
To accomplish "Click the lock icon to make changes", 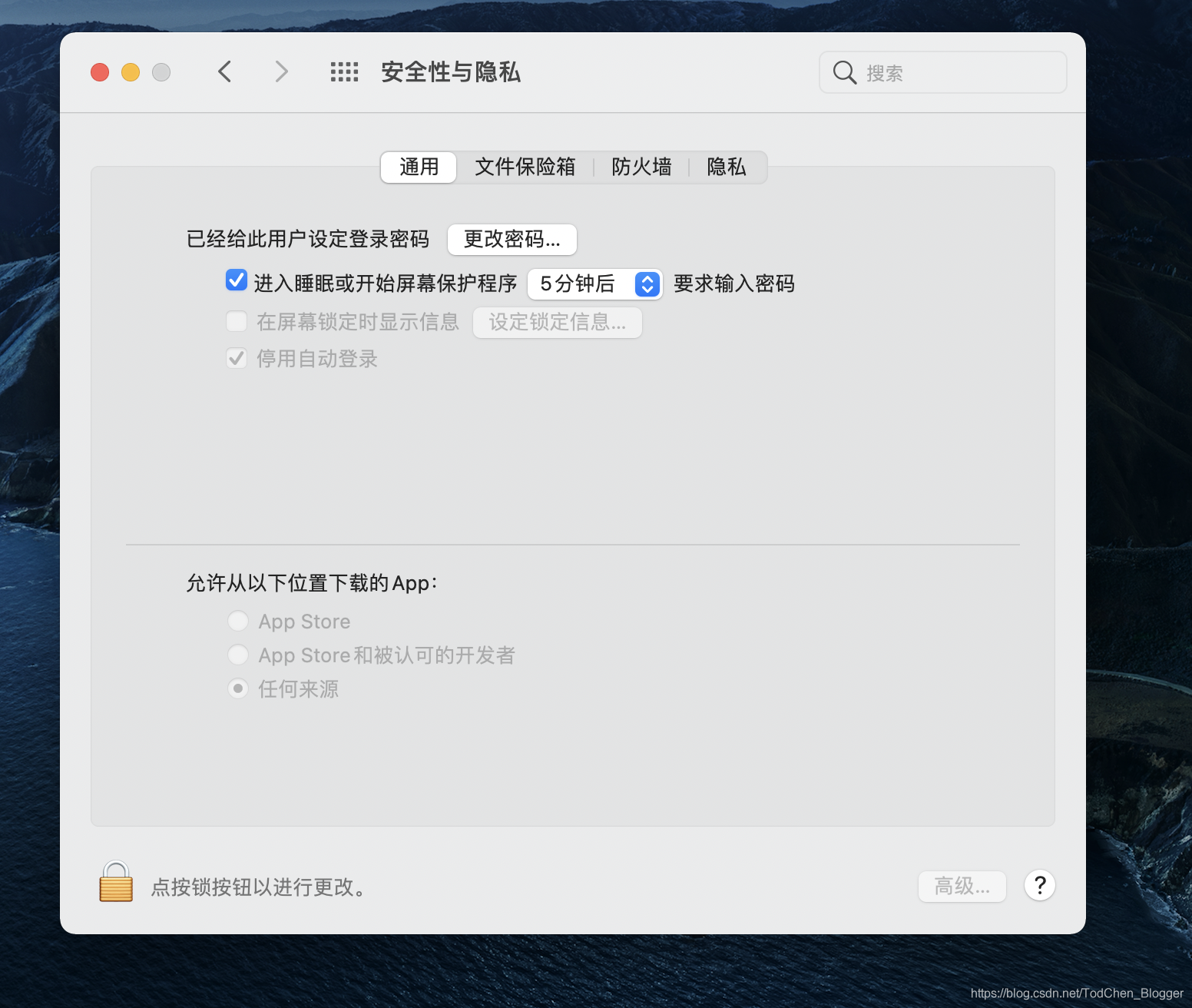I will [116, 881].
